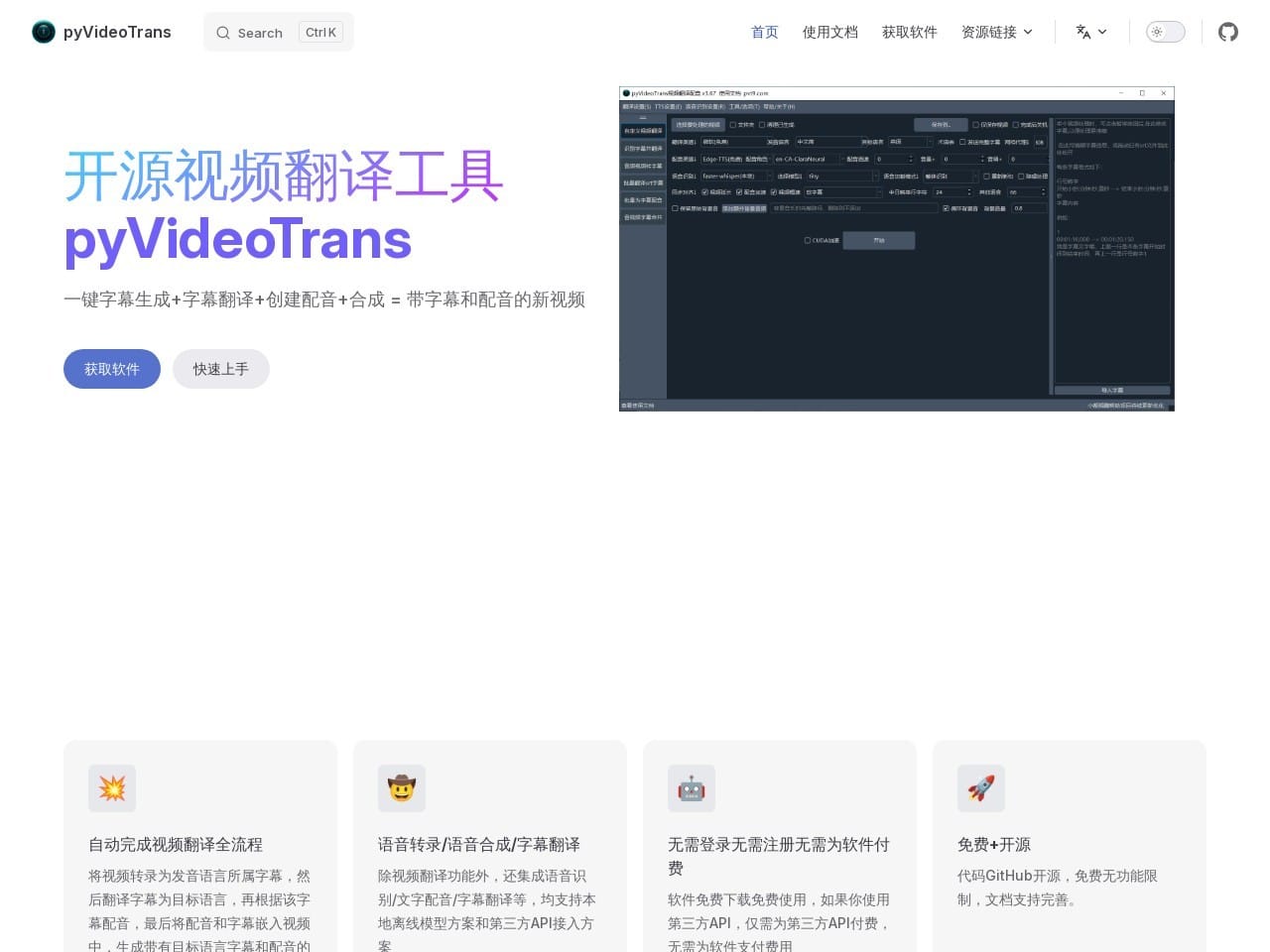Click the blue 获取软件 button
This screenshot has height=952, width=1270.
[111, 368]
